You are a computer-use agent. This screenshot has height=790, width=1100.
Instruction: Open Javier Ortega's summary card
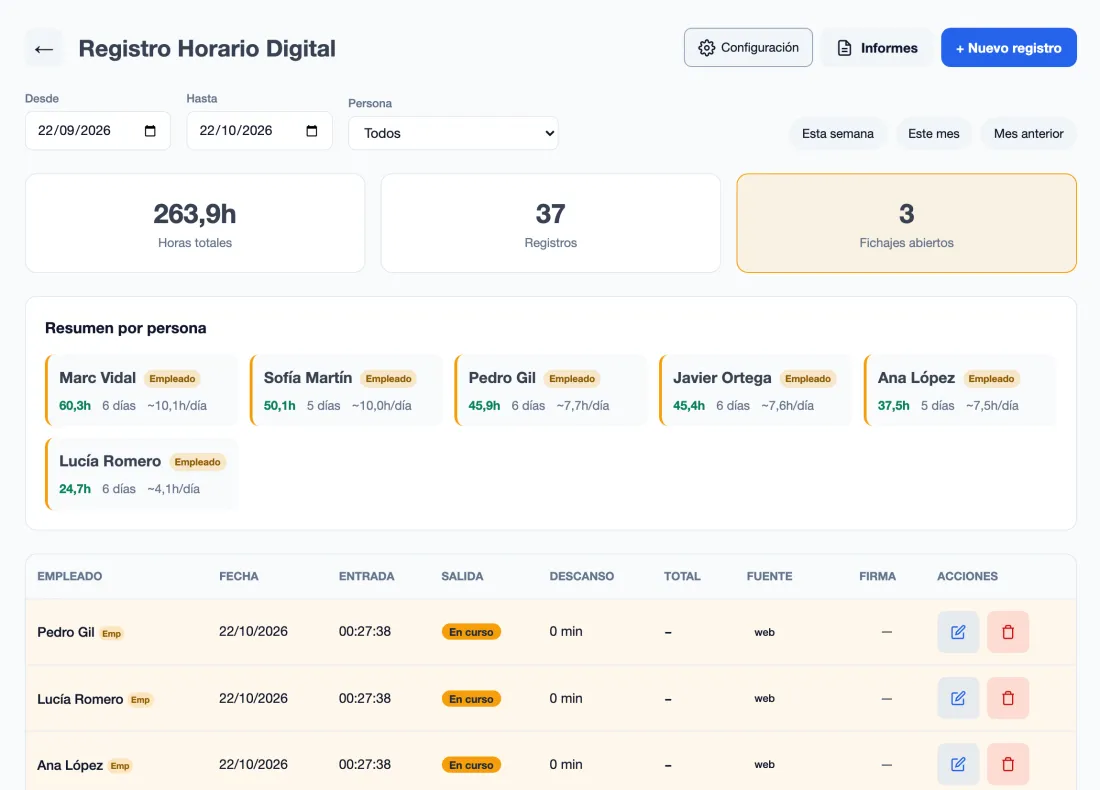coord(756,391)
